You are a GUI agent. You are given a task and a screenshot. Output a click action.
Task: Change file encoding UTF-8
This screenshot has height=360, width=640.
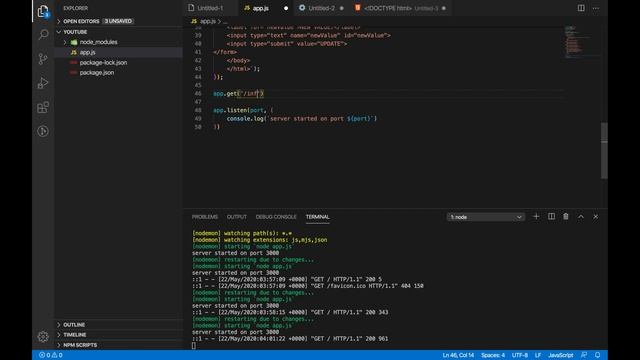[520, 355]
